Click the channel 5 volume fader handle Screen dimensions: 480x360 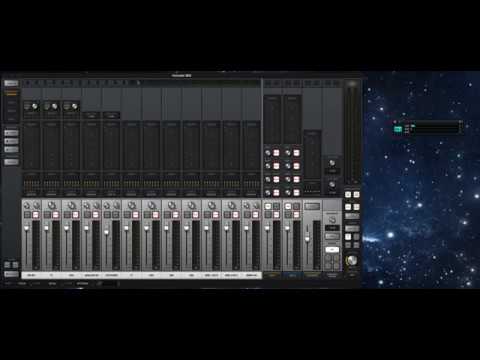click(107, 231)
